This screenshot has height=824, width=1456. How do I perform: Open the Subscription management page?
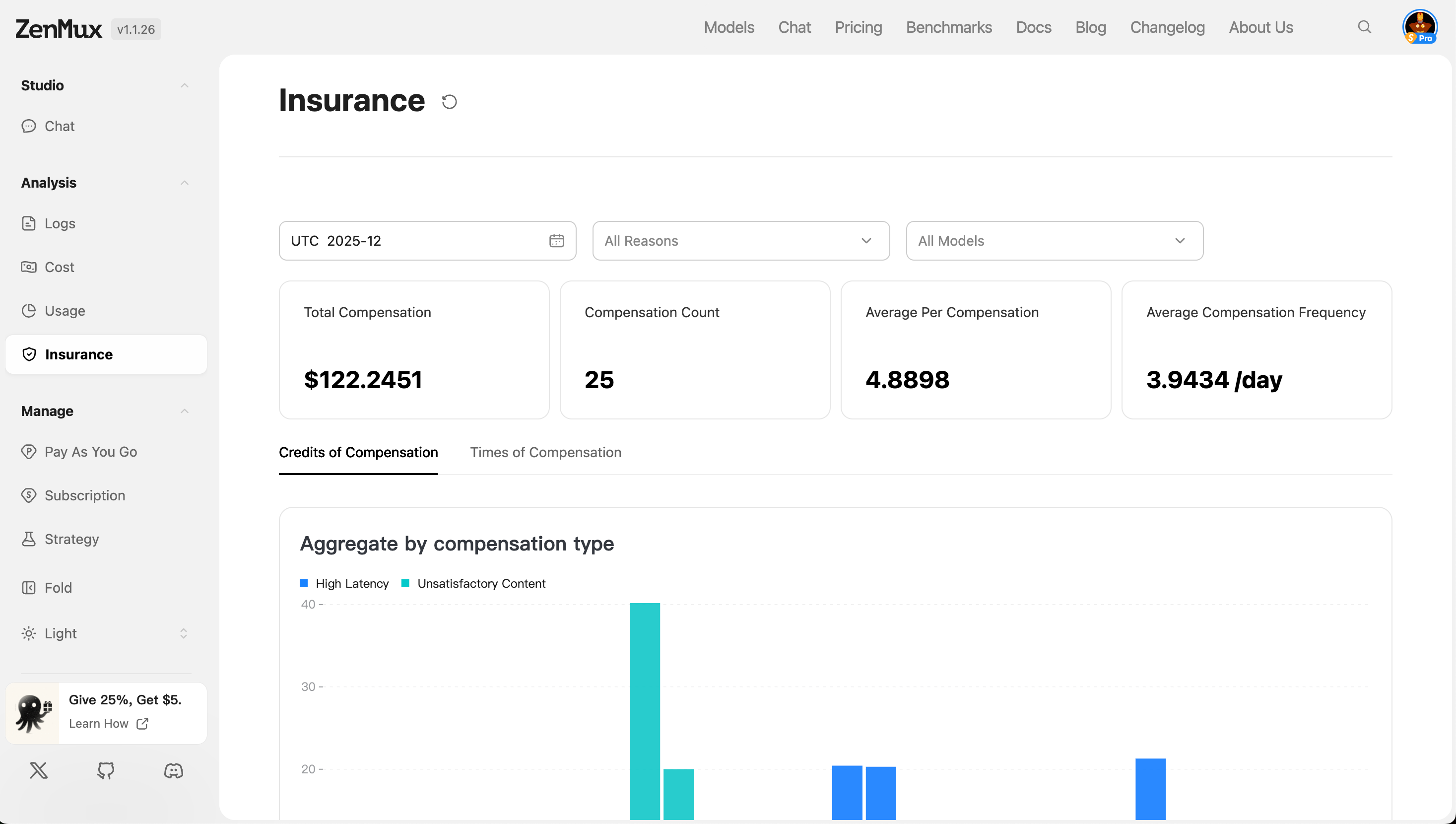(x=85, y=494)
